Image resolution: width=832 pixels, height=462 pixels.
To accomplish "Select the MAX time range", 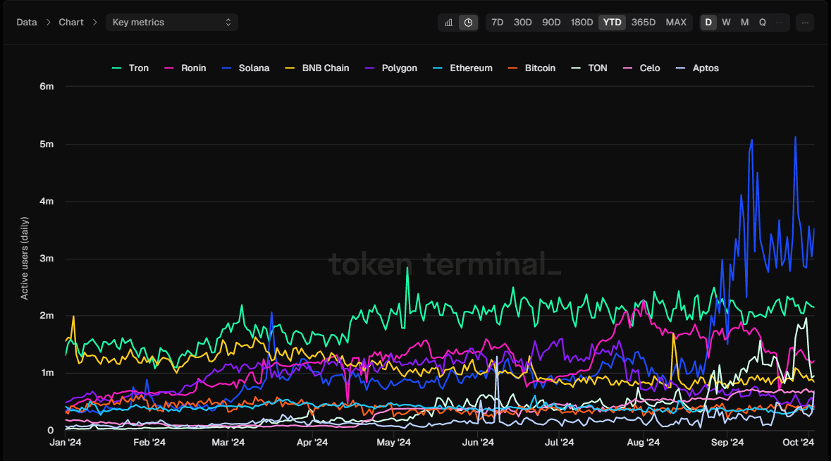I will coord(676,22).
